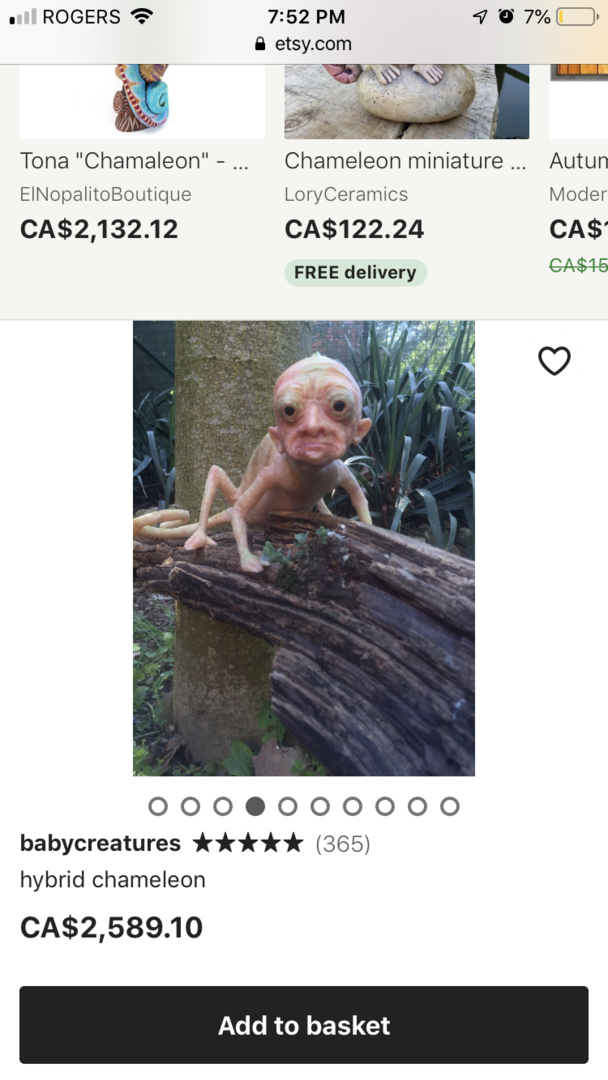Select the second image carousel dot

tap(190, 806)
